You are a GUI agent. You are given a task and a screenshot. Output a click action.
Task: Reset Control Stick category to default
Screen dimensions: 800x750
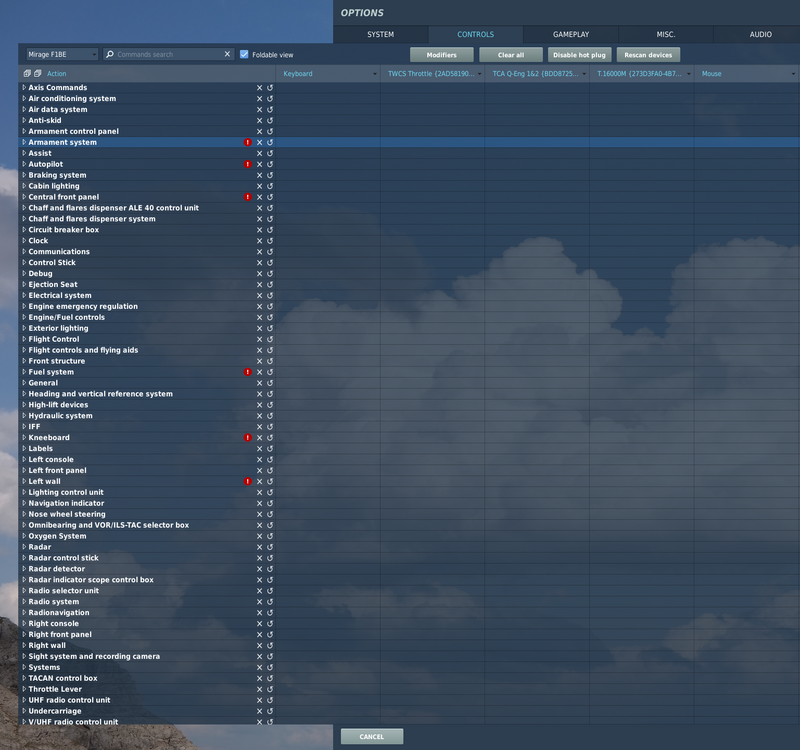(270, 263)
